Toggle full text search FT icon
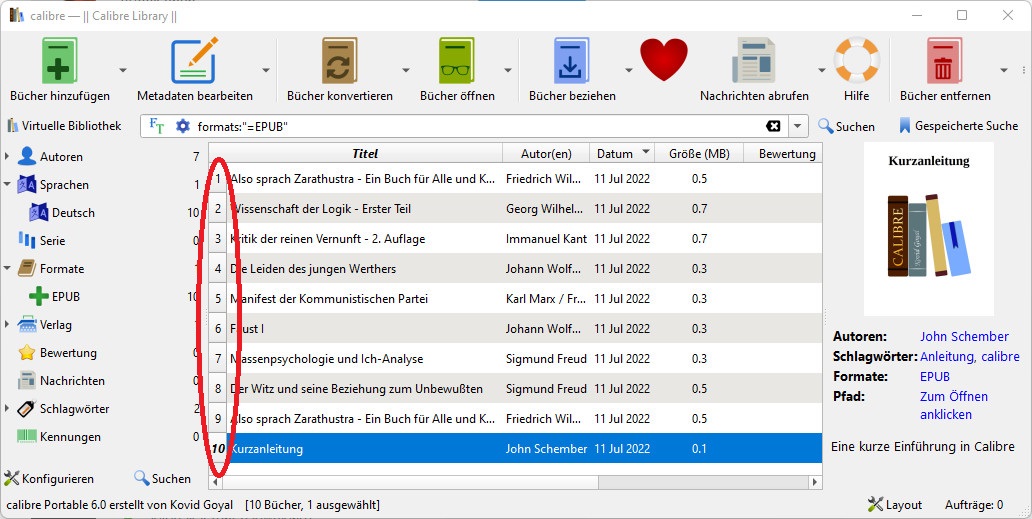The height and width of the screenshot is (519, 1032). coord(157,126)
